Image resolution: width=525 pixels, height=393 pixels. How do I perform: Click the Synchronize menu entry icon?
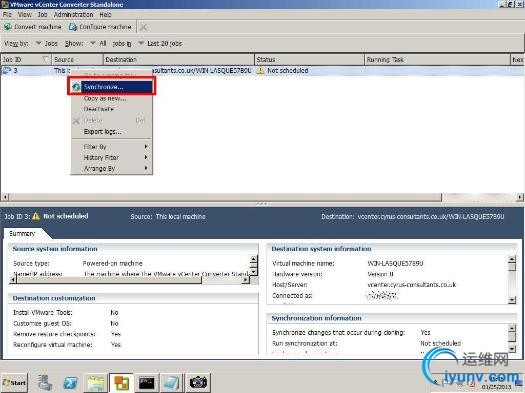pyautogui.click(x=76, y=87)
